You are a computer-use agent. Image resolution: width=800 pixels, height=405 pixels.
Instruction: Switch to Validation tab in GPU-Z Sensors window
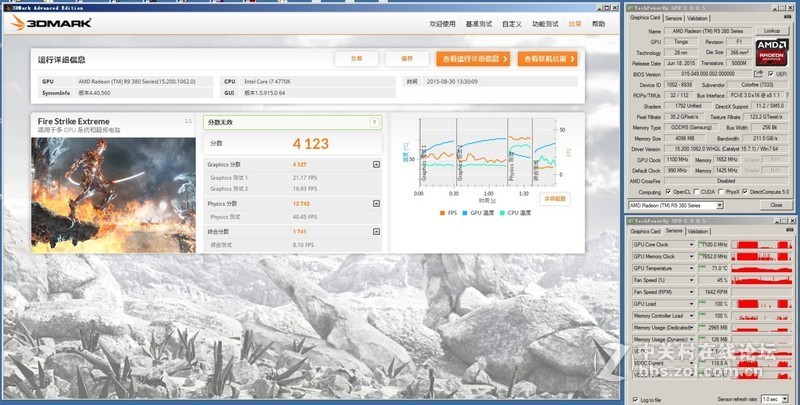697,231
